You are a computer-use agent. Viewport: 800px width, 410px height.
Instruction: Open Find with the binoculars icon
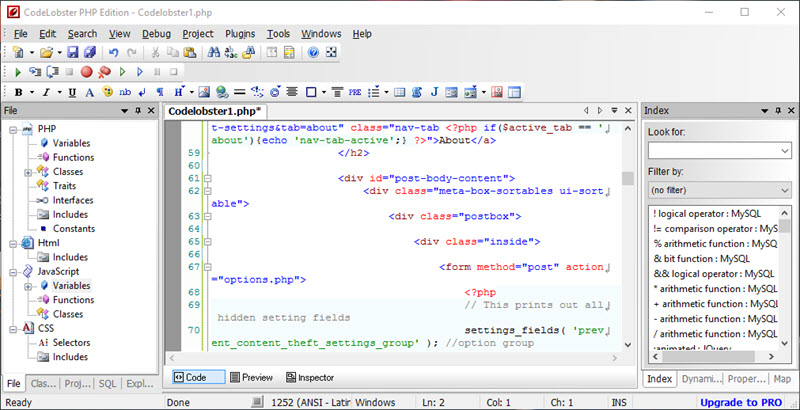pos(213,53)
